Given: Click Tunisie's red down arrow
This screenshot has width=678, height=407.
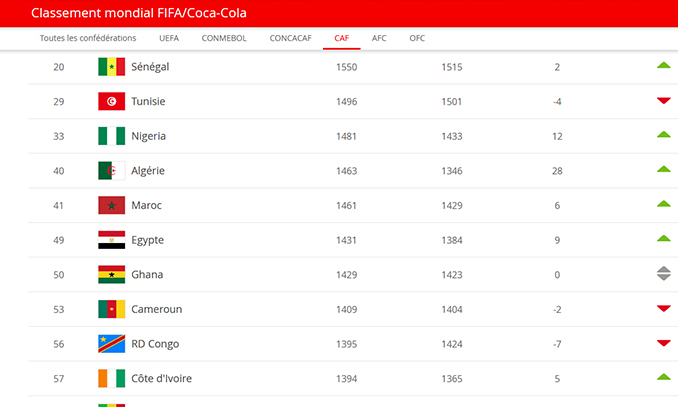Looking at the screenshot, I should 664,101.
